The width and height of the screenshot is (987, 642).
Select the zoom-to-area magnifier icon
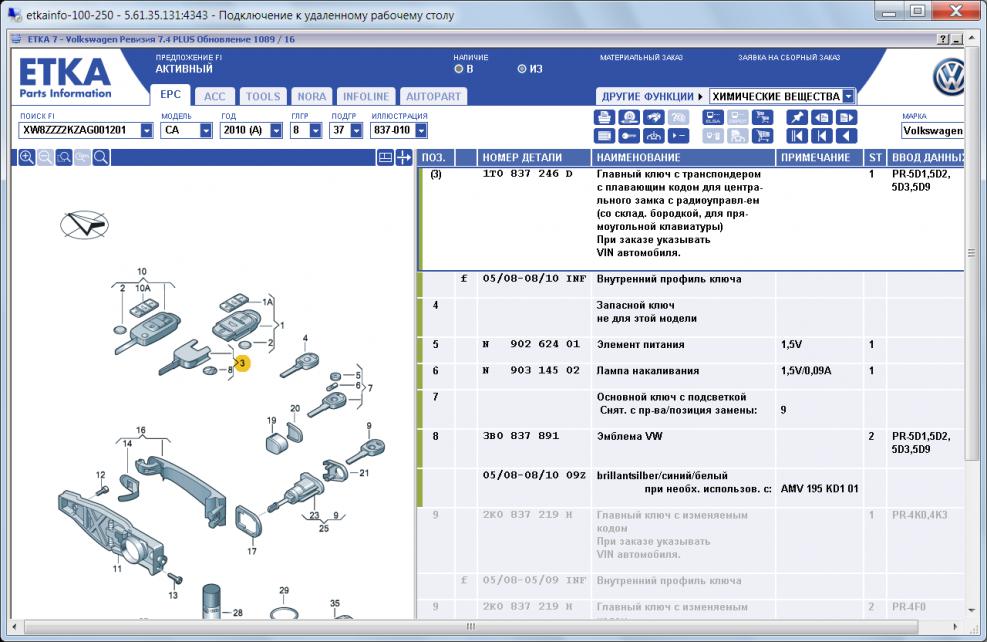[x=64, y=157]
